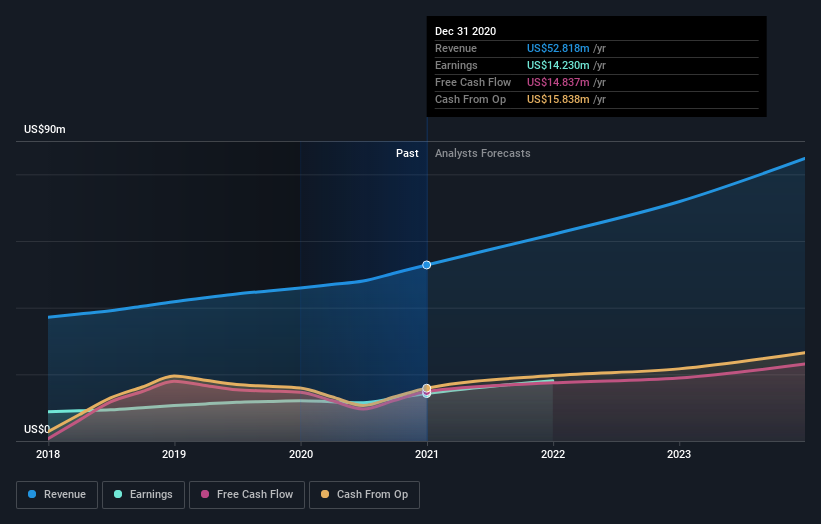Click the US$52.818m revenue value
Viewport: 821px width, 524px height.
coord(558,48)
